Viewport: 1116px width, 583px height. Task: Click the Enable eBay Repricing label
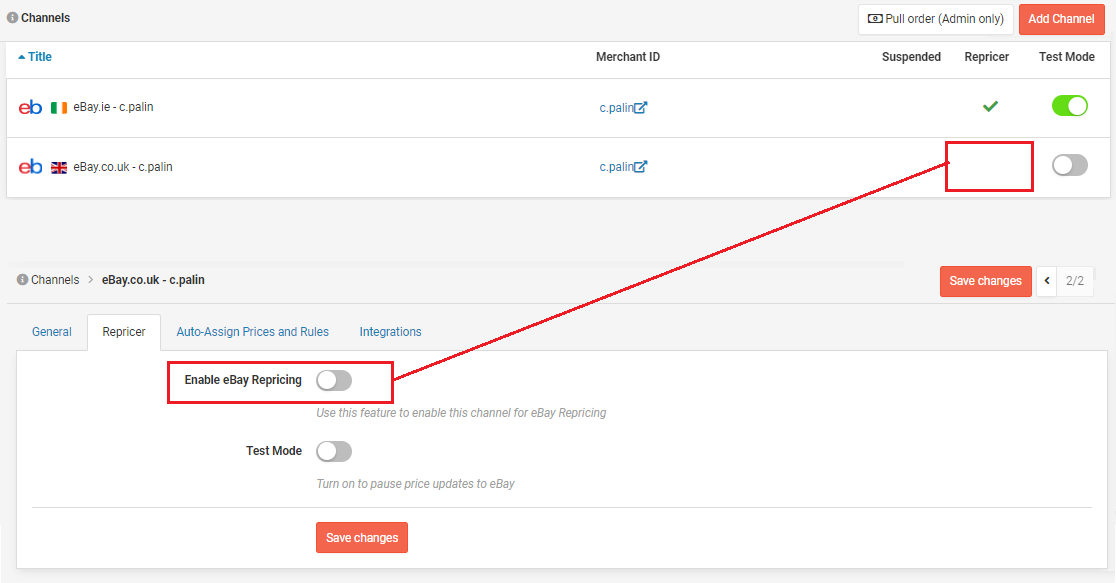coord(243,380)
